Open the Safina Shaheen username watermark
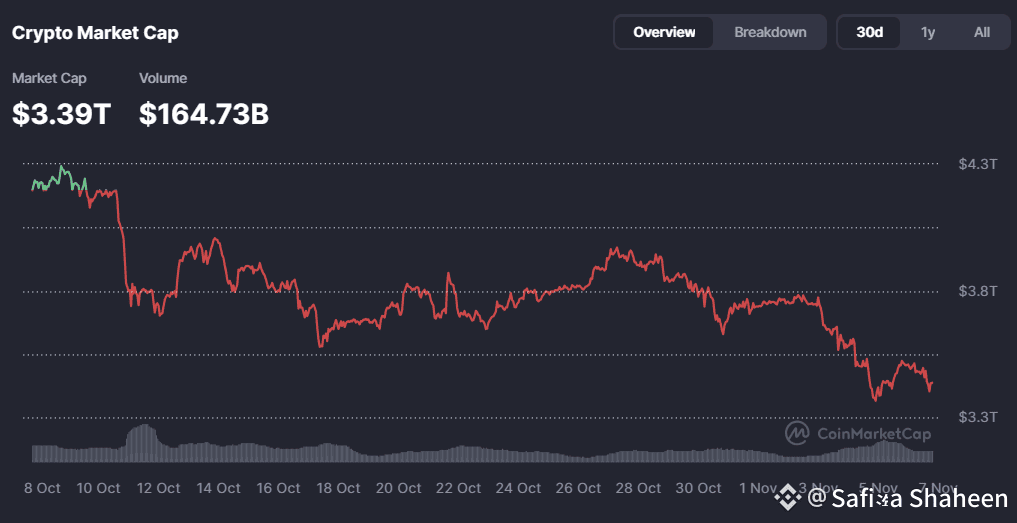This screenshot has height=523, width=1017. [x=908, y=498]
